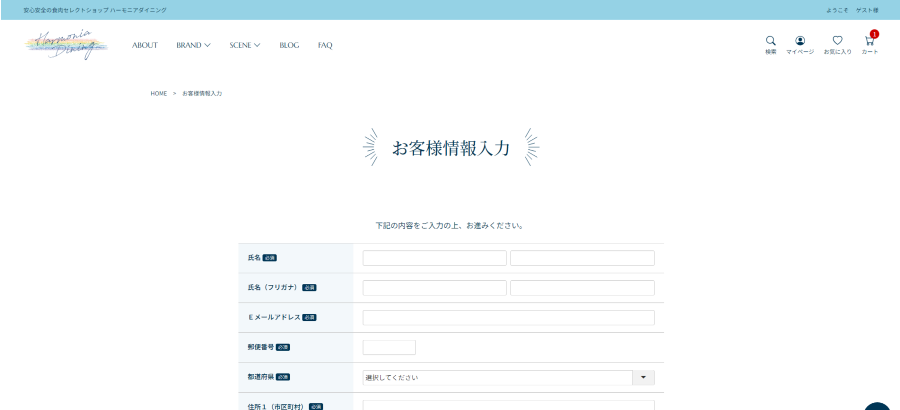
Task: Click the ゲスト様 text in top bar
Action: pyautogui.click(x=867, y=10)
